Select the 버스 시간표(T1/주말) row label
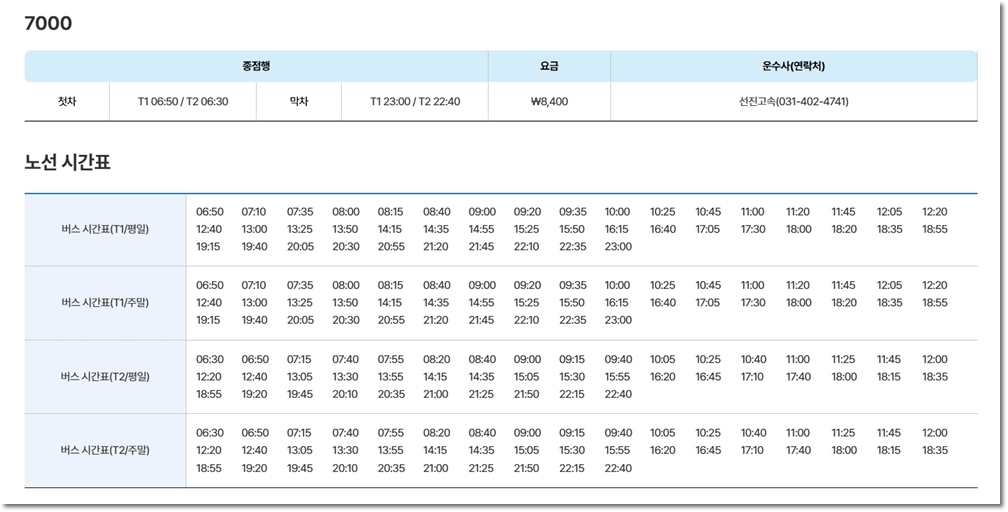 point(105,303)
